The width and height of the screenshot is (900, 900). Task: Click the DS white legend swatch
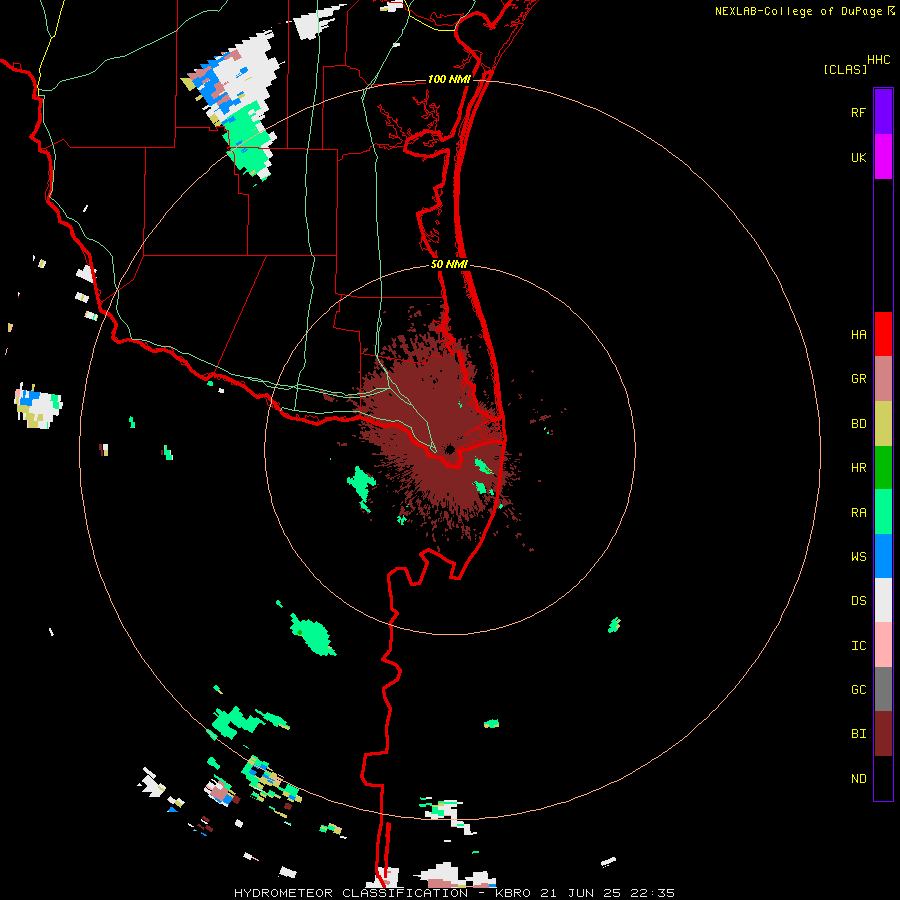tap(883, 600)
